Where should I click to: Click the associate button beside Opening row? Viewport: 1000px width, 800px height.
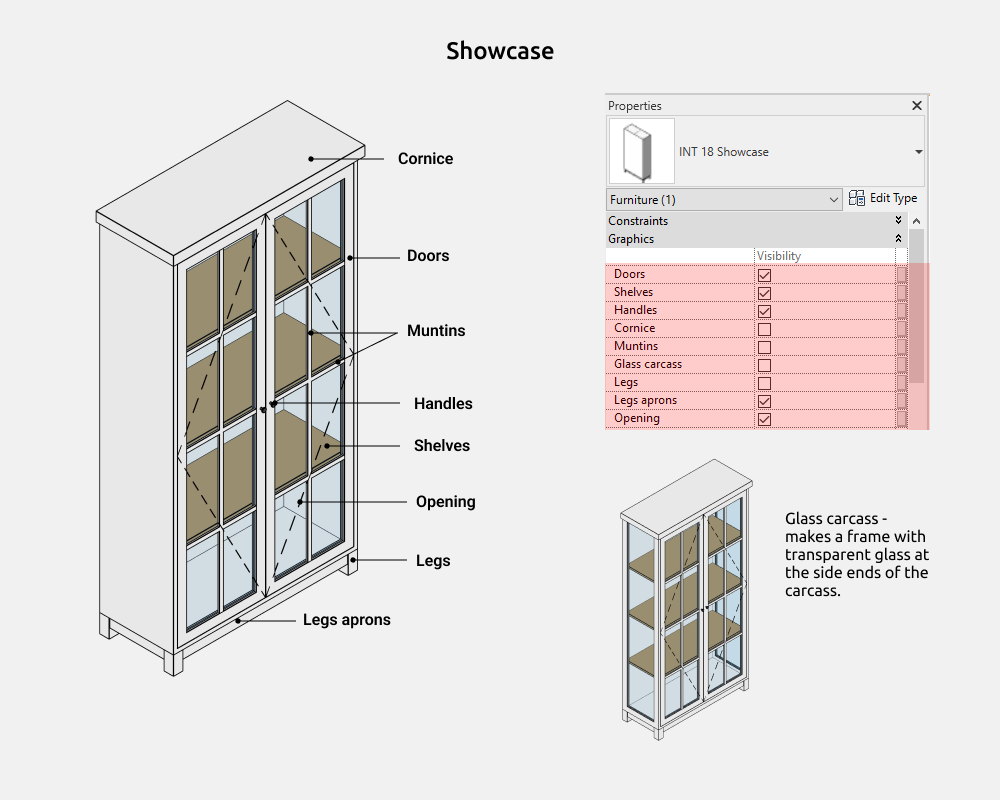click(901, 419)
